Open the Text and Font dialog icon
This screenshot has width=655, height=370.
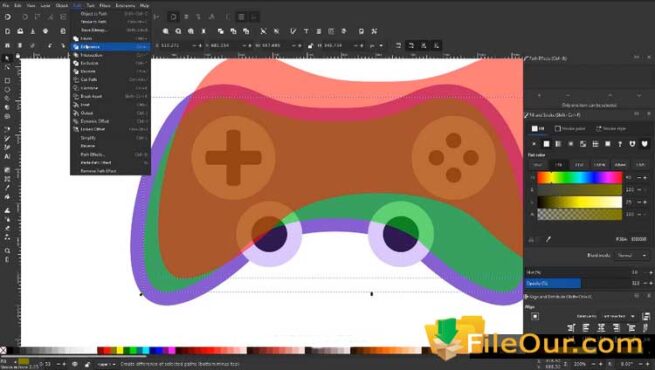306,31
